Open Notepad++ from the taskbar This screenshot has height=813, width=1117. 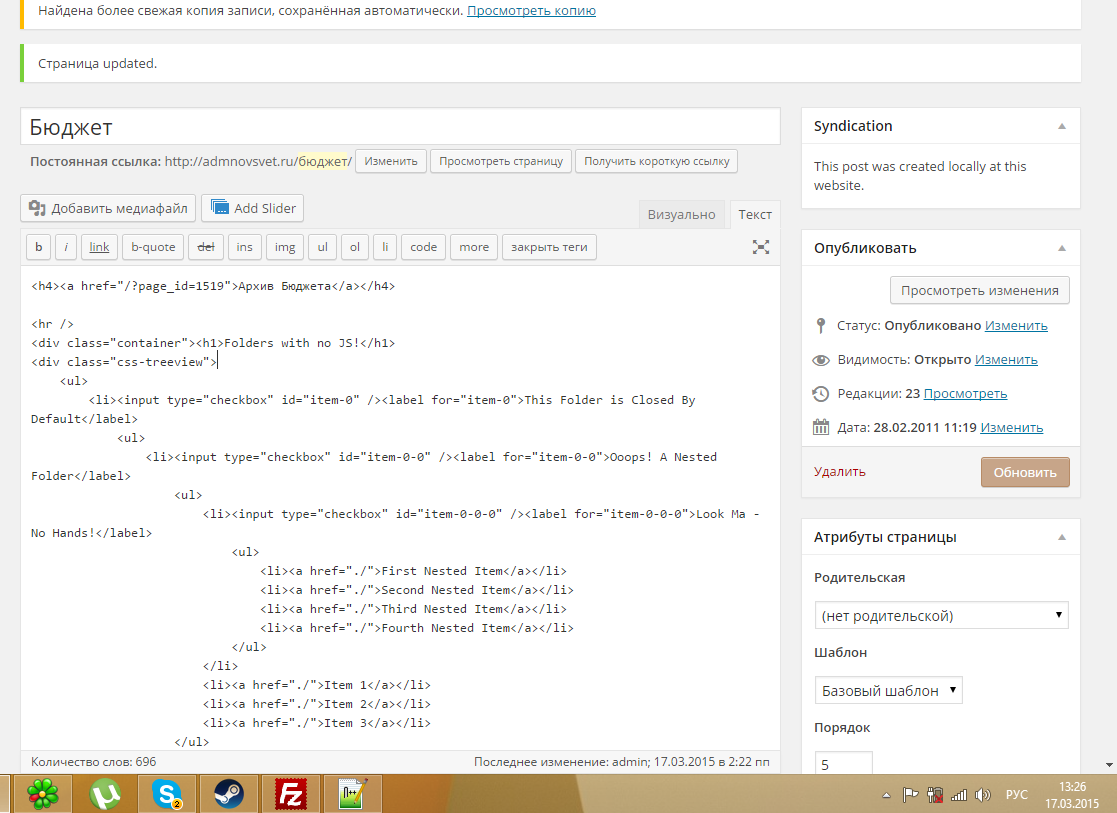(x=352, y=794)
